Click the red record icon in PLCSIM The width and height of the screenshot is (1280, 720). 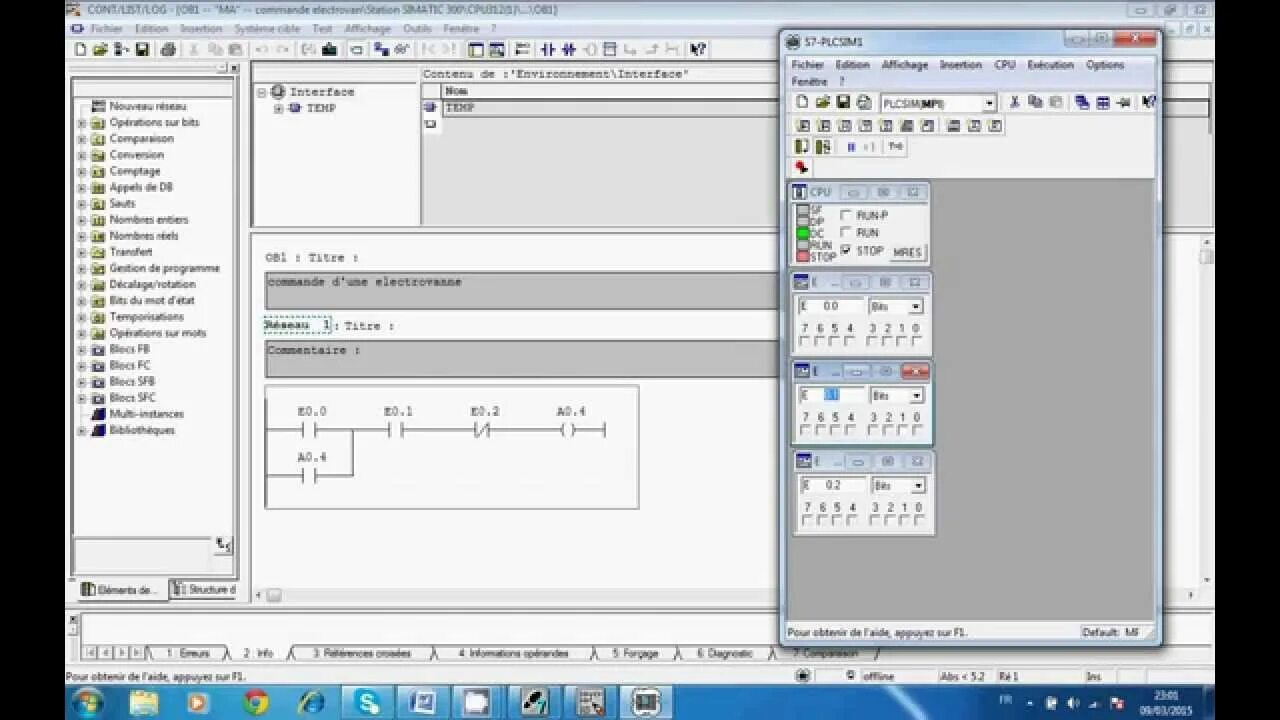801,167
